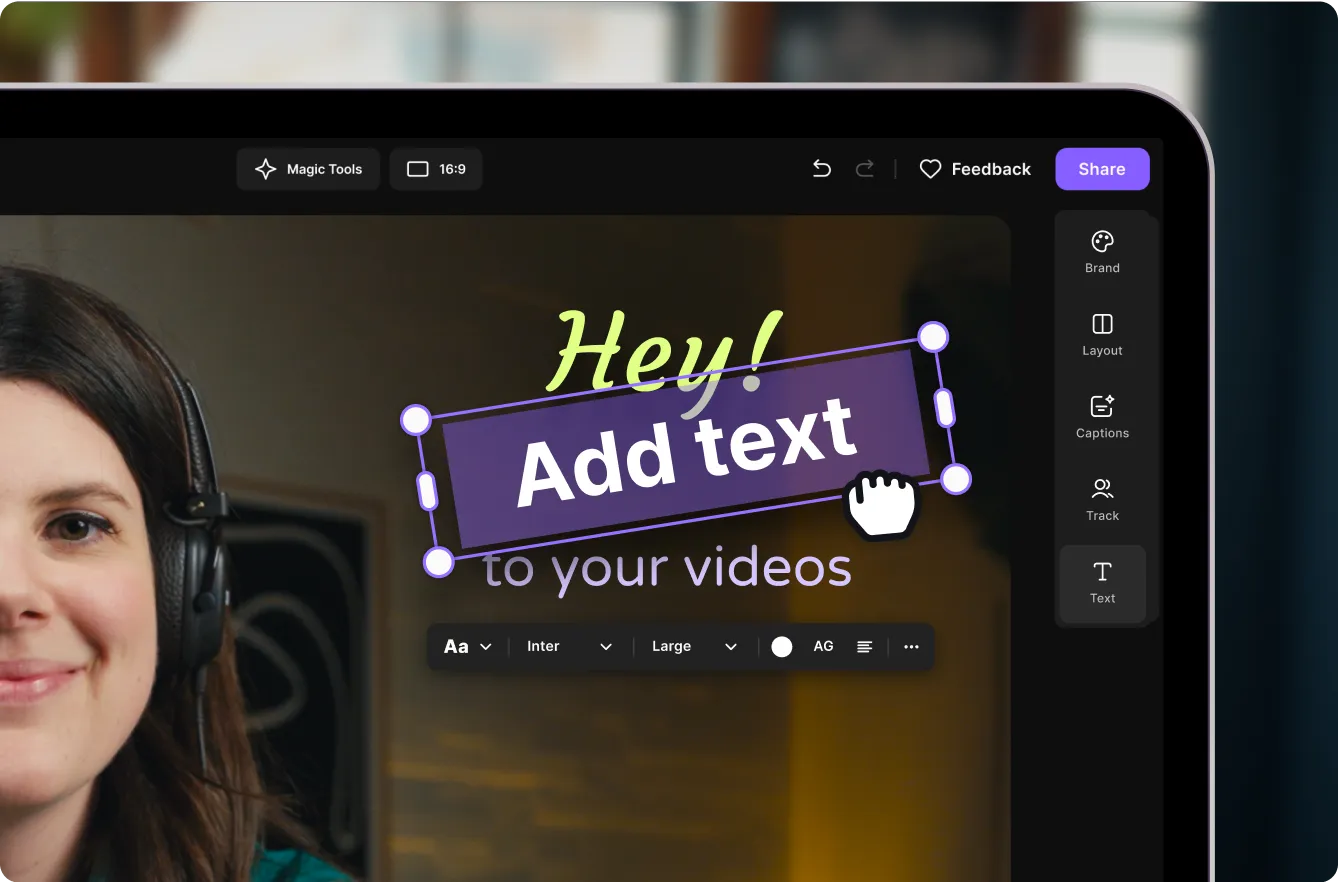
Task: Change the 16:9 aspect ratio setting
Action: tap(436, 169)
